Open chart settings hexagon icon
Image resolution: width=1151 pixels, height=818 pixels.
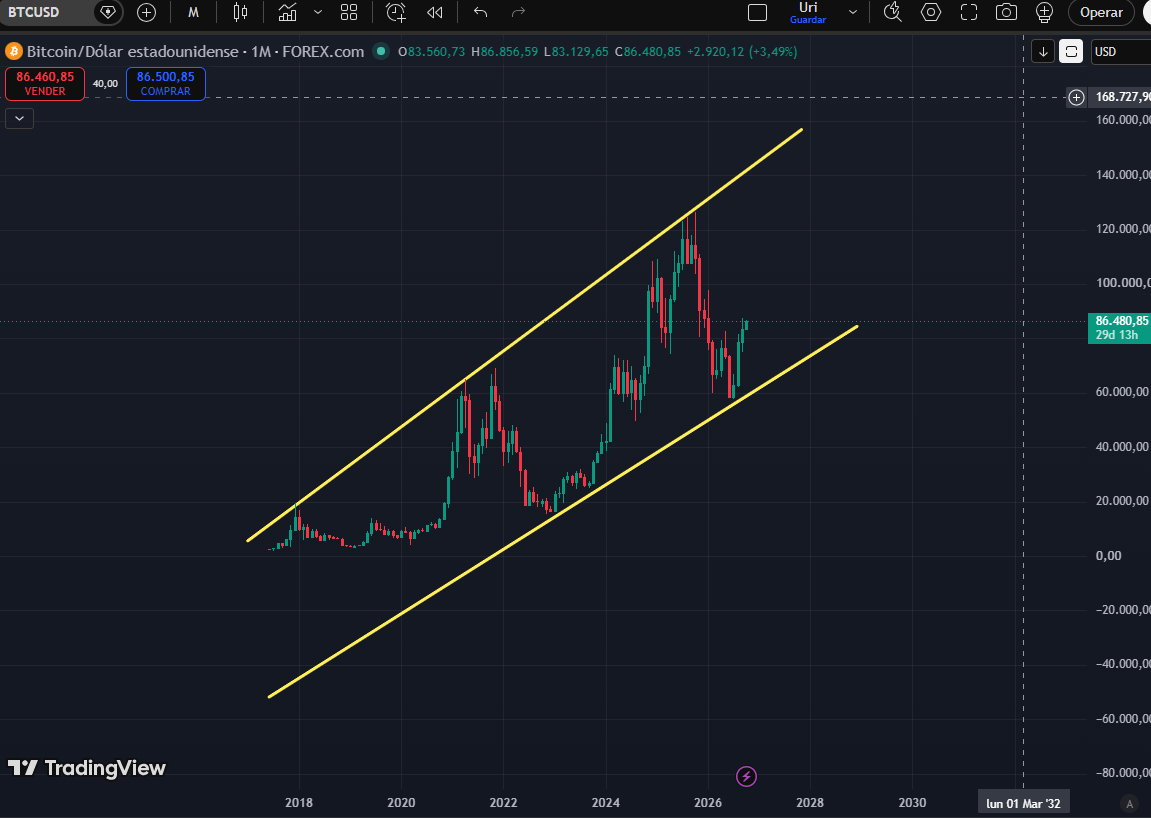[x=931, y=12]
